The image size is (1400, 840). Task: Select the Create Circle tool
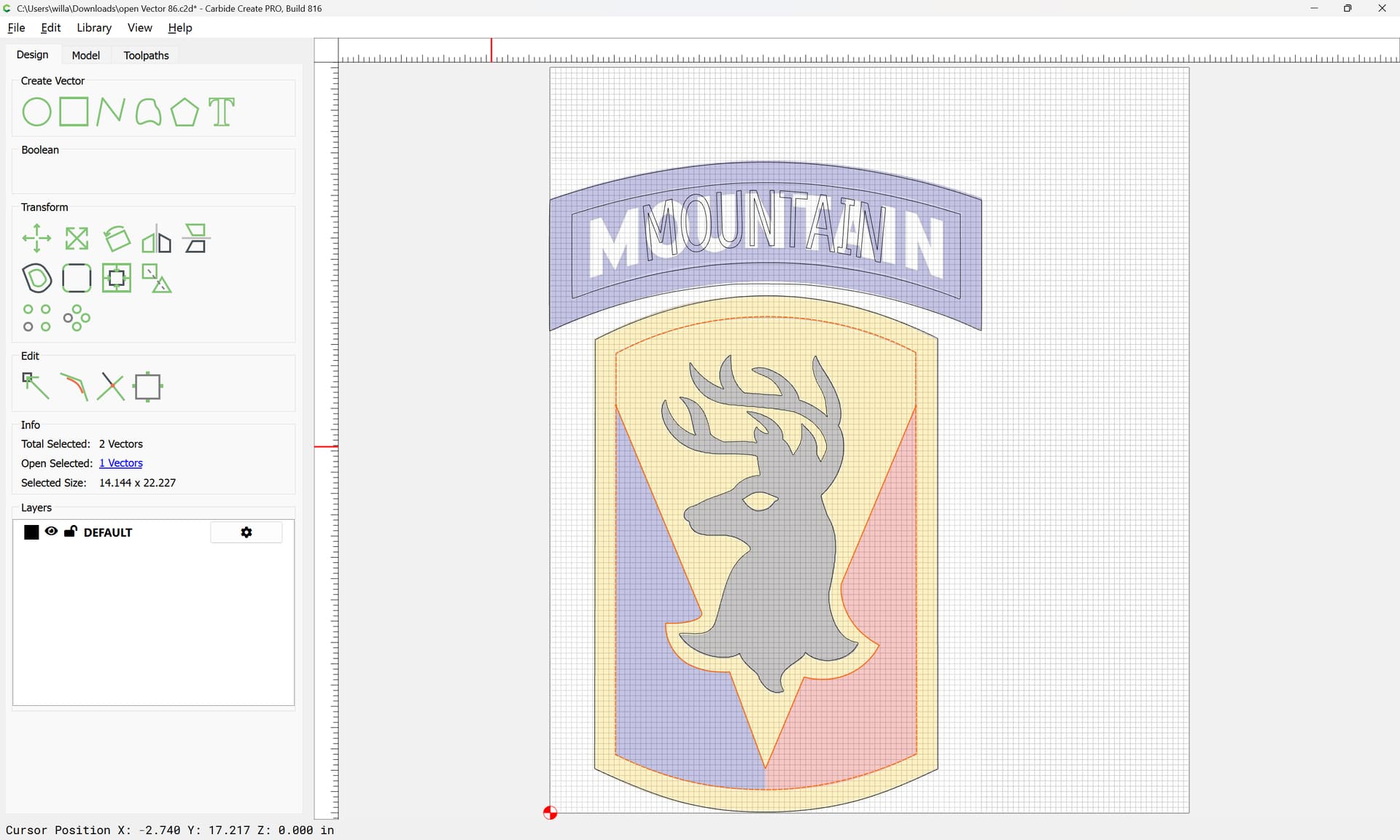coord(36,112)
